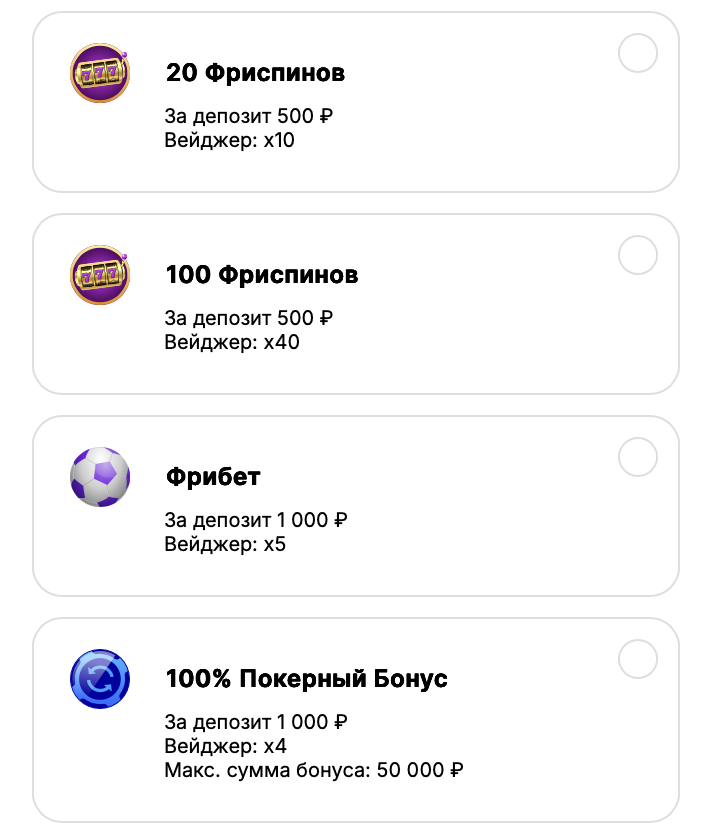The image size is (710, 834).
Task: Click the slot machine icon beside 100 Фриспинов
Action: 100,275
